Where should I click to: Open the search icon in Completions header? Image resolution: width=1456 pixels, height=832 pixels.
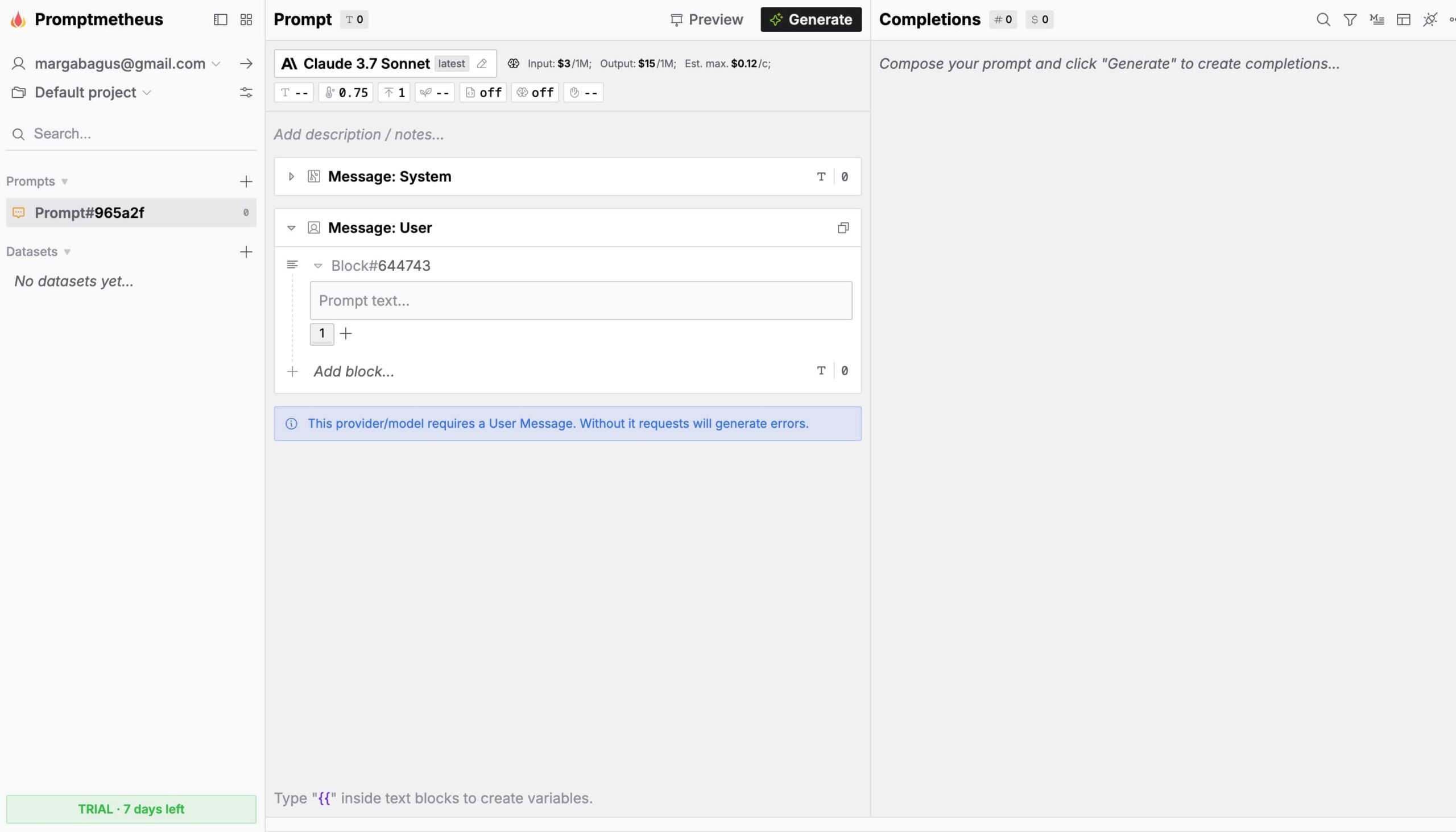[1323, 19]
